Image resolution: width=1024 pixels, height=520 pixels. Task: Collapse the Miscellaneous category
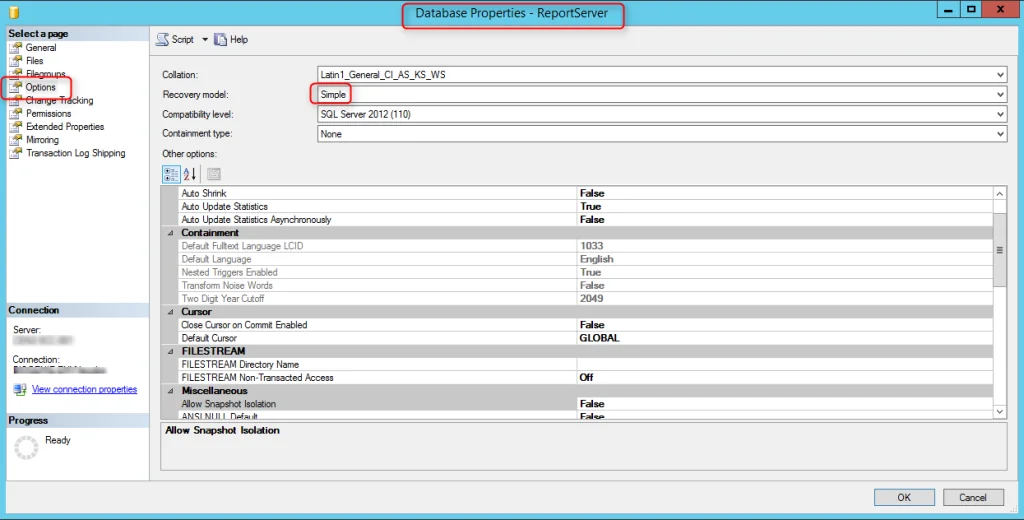tap(170, 391)
